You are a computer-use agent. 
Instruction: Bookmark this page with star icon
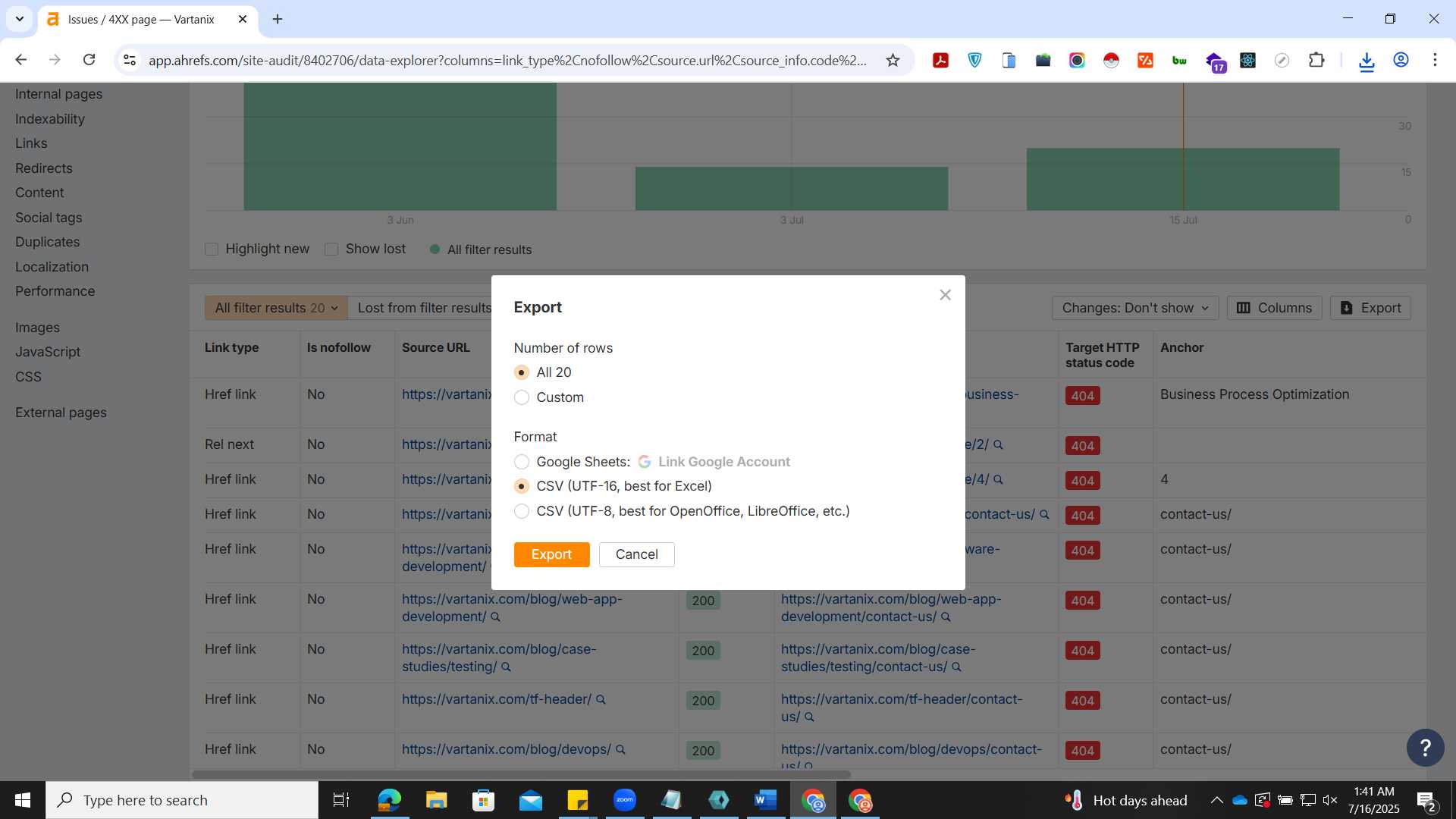point(893,60)
